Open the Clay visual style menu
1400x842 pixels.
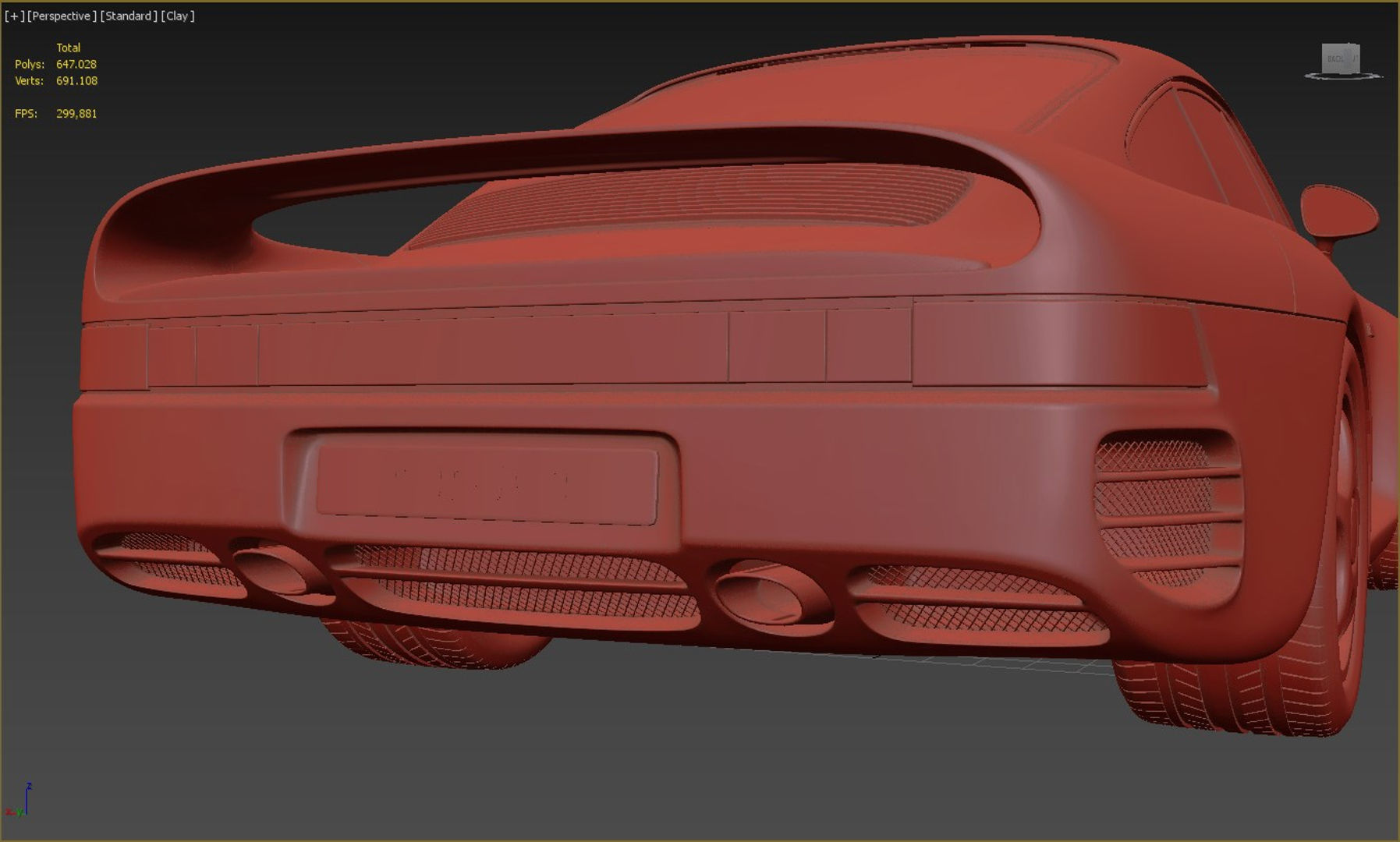(x=178, y=16)
